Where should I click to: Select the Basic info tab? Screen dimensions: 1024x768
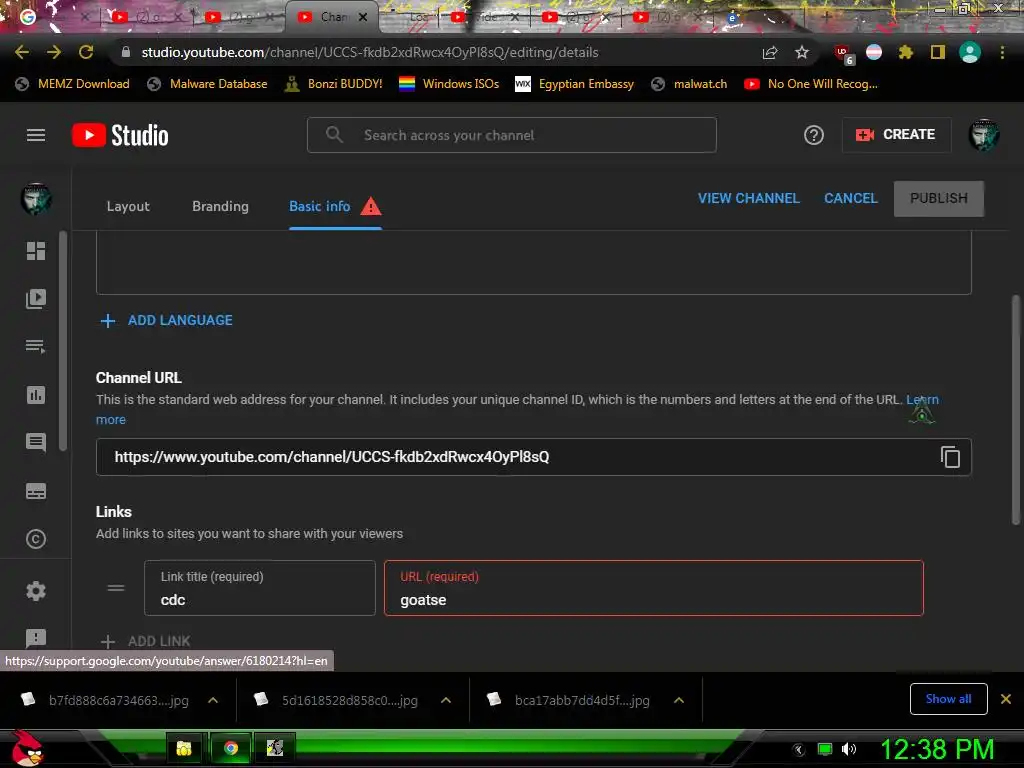[335, 206]
